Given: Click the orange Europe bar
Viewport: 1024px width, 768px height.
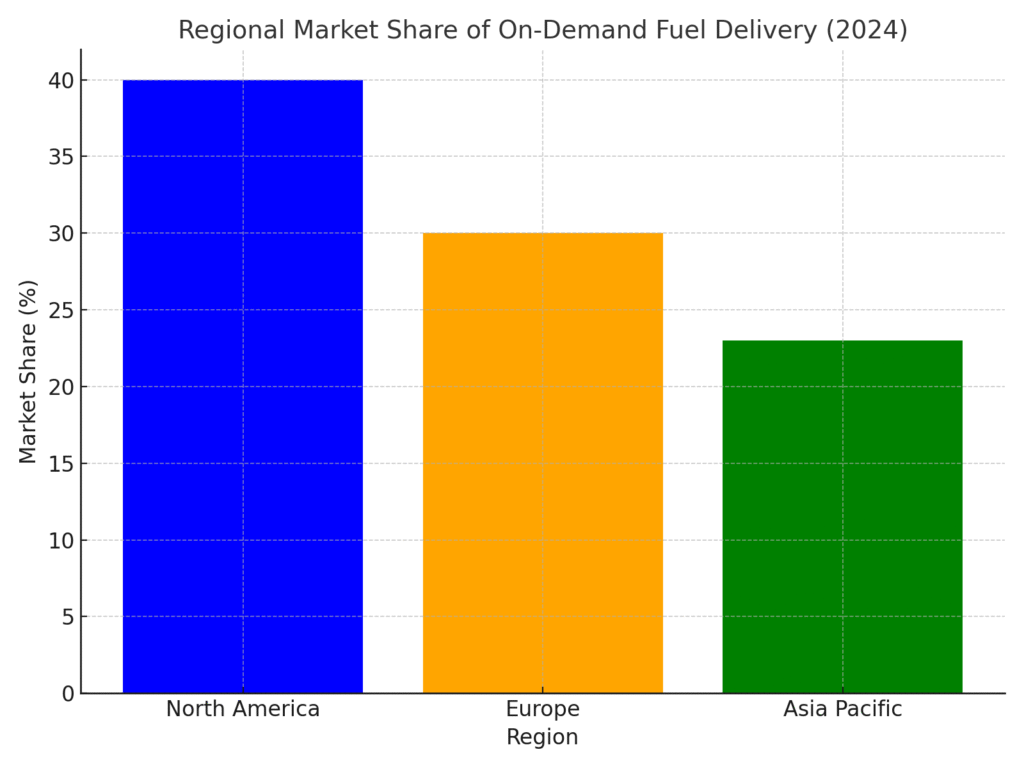Looking at the screenshot, I should pyautogui.click(x=543, y=463).
